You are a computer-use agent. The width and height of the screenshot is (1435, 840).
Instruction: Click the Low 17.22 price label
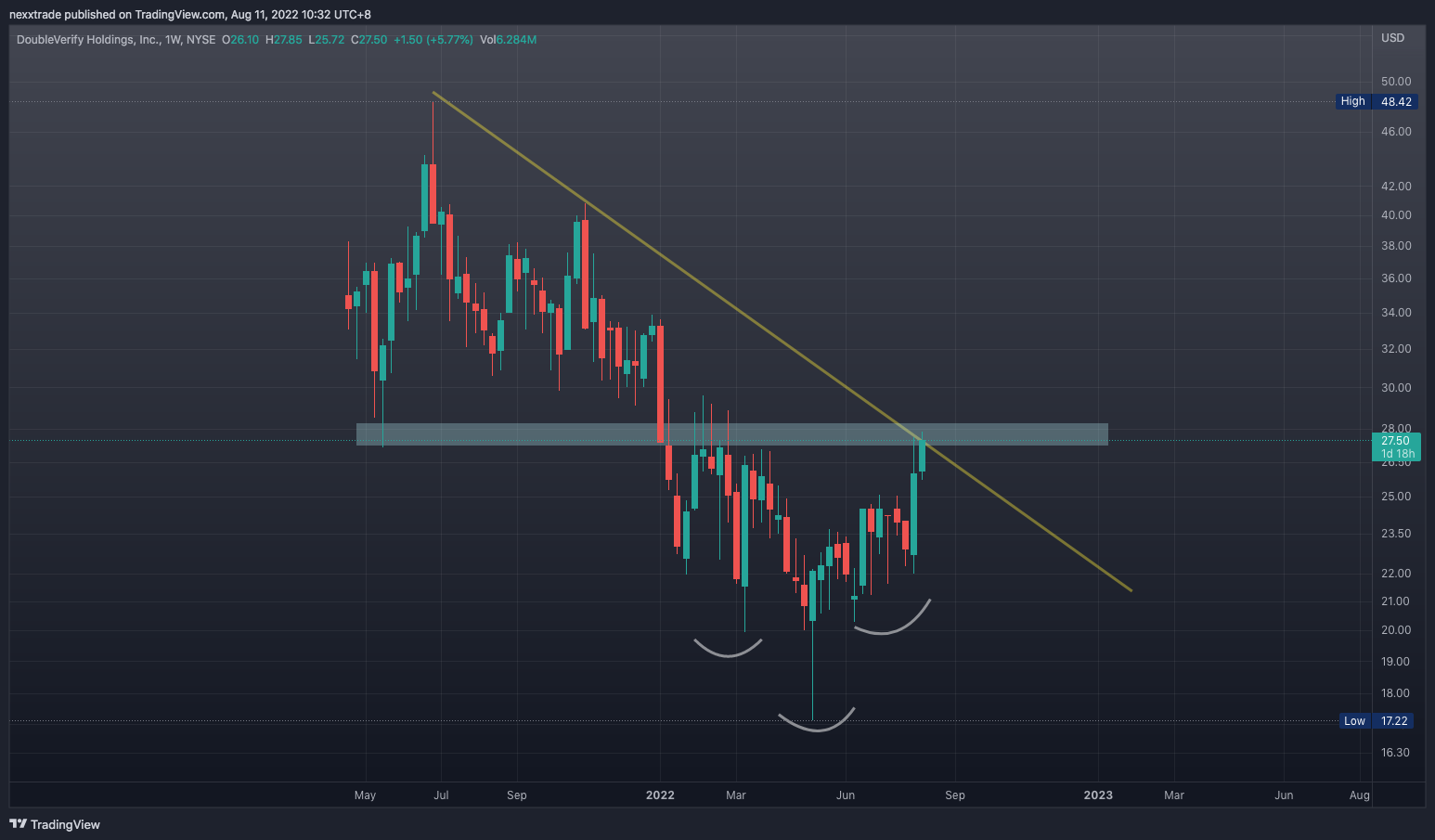(x=1376, y=721)
